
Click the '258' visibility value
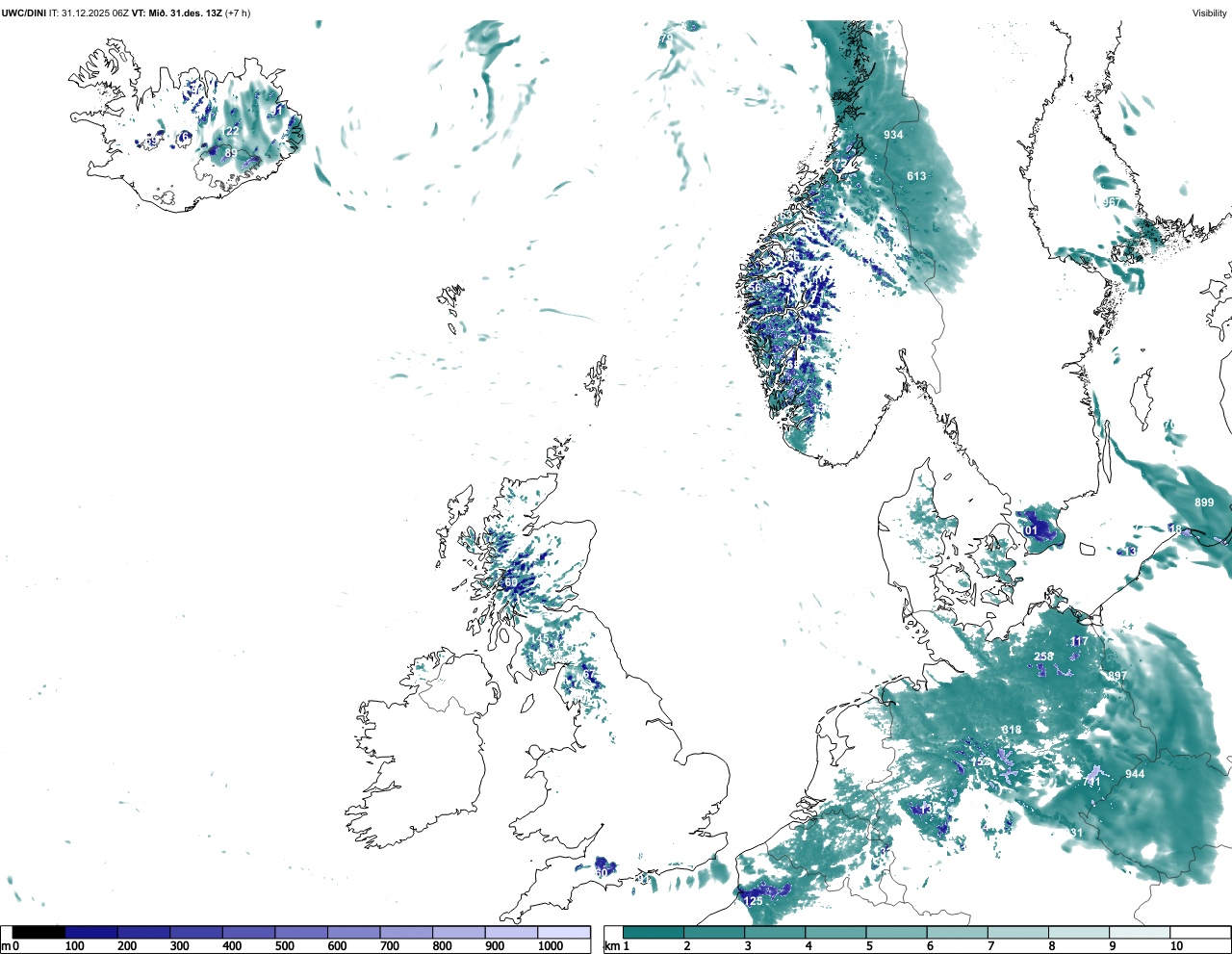(x=1043, y=657)
